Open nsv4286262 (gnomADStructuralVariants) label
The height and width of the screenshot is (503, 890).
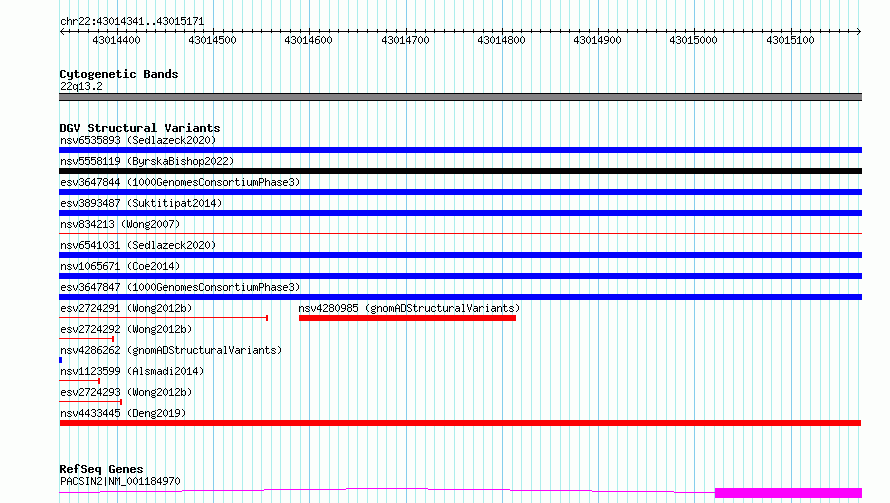point(171,350)
